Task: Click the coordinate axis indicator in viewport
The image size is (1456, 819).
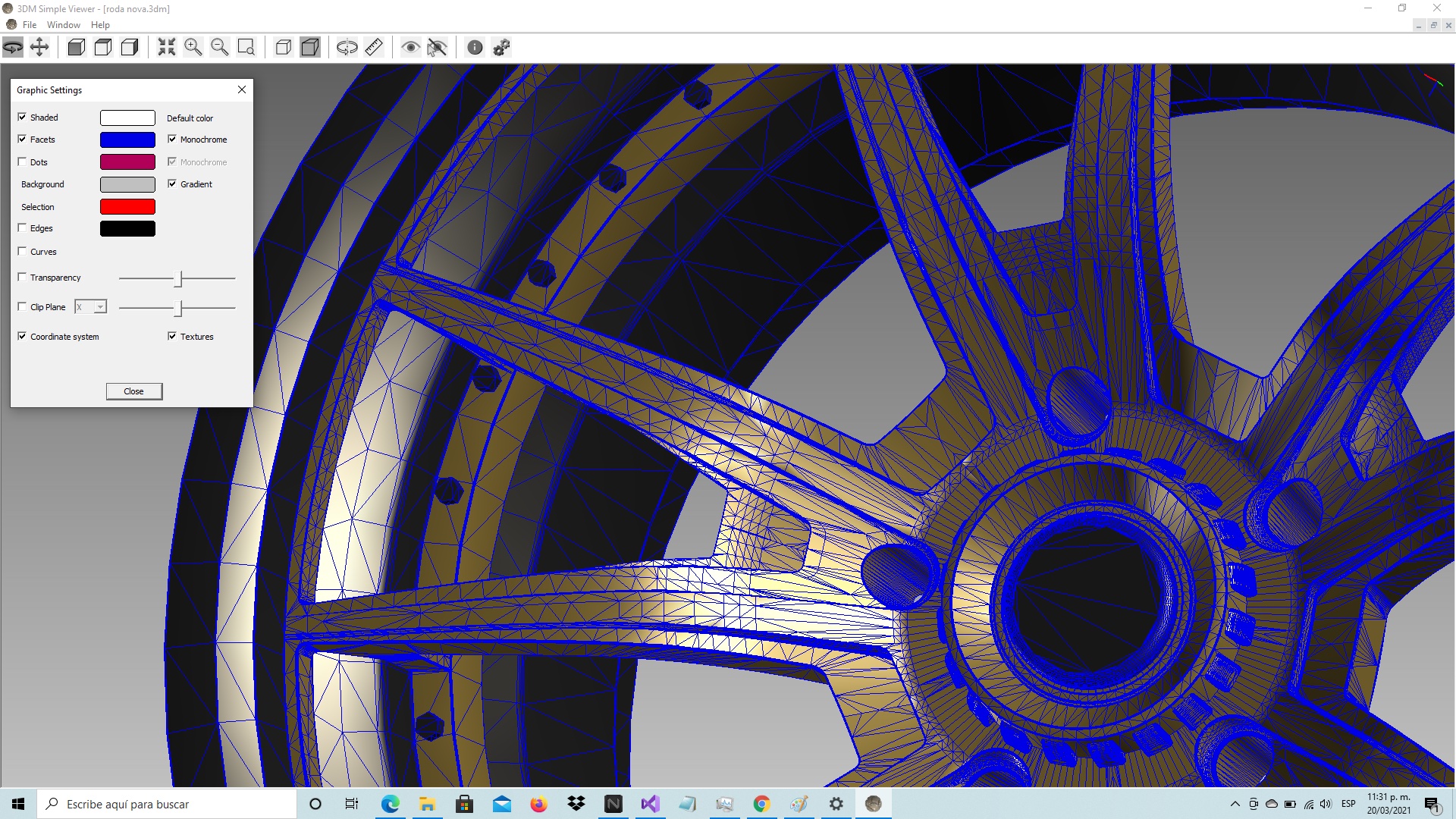Action: pyautogui.click(x=1432, y=81)
